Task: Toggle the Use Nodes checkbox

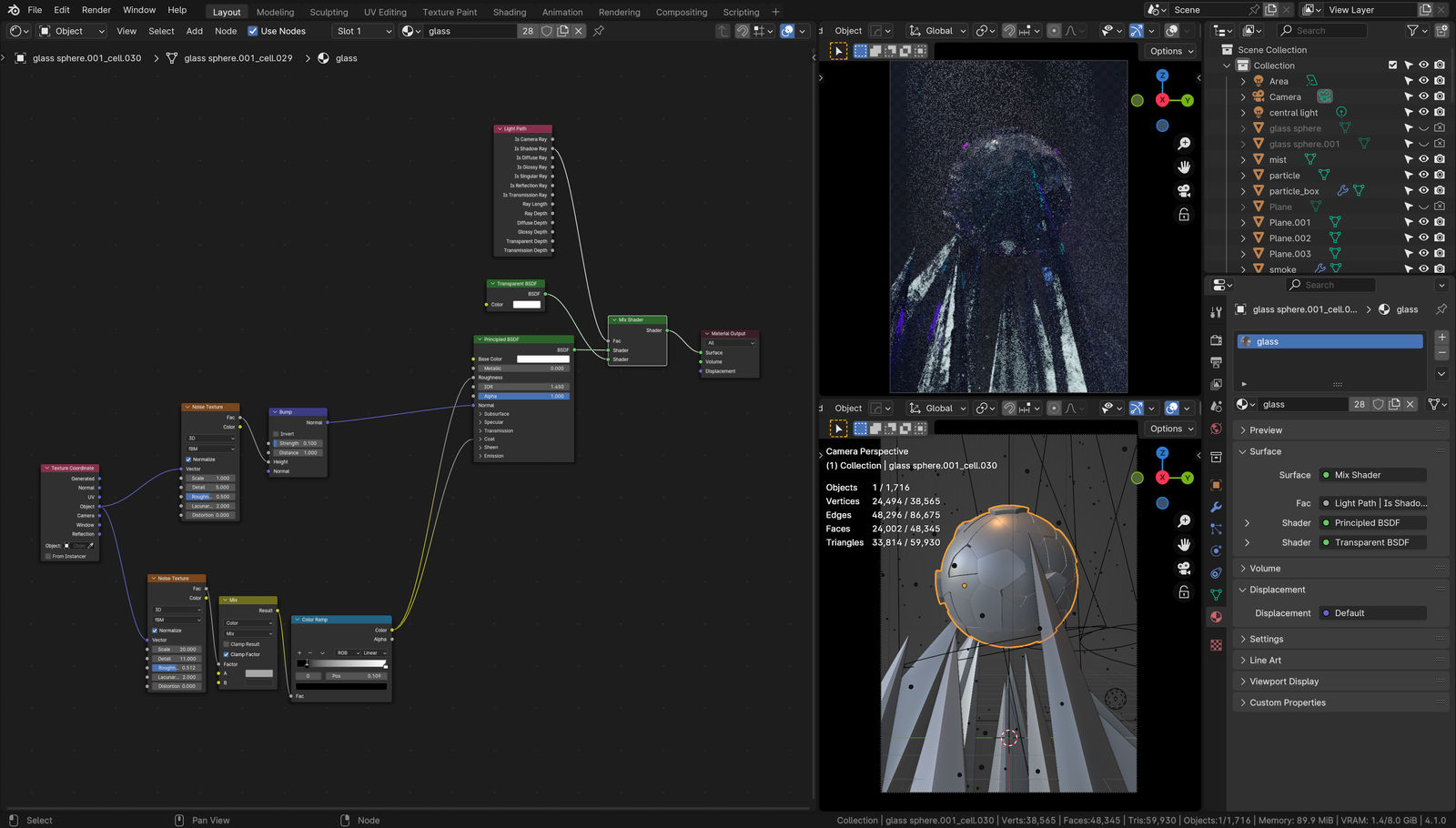Action: (x=253, y=31)
